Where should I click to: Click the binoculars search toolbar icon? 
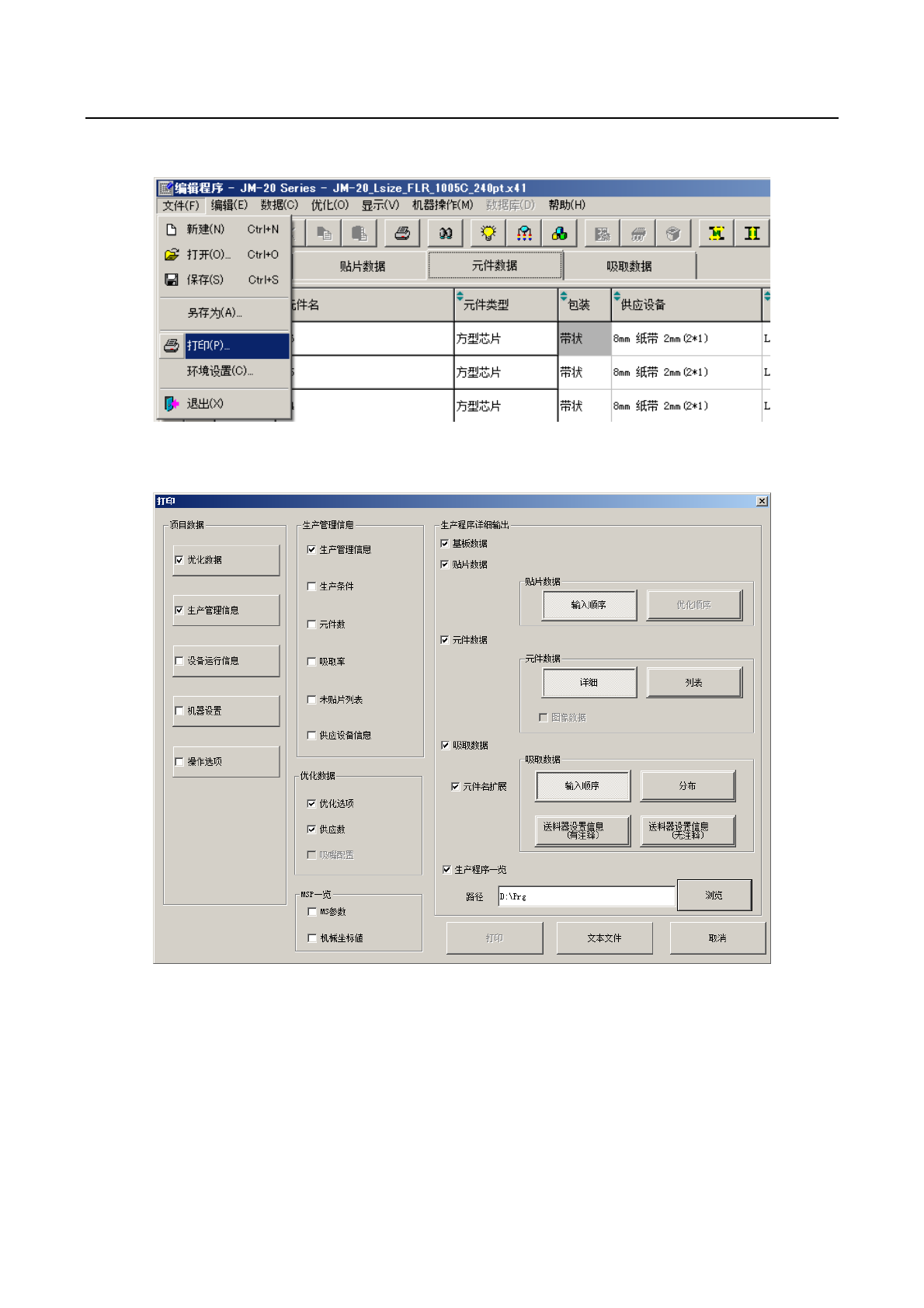[446, 233]
